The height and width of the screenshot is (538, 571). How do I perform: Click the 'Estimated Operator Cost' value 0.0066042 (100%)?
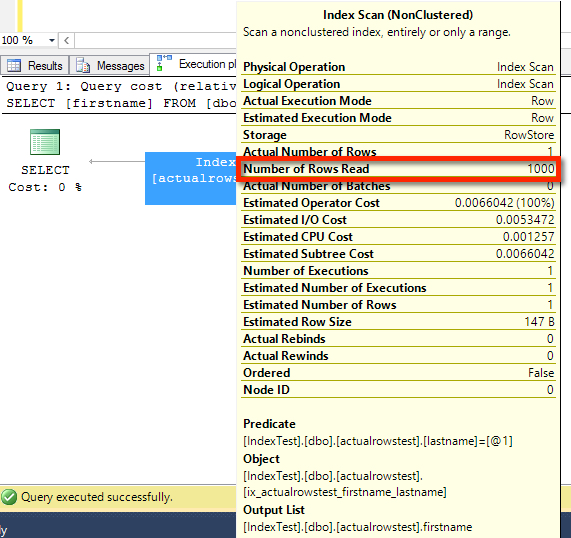click(x=504, y=203)
